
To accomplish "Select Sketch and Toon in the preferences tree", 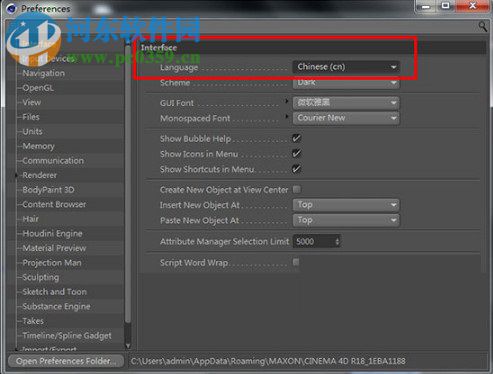I will (54, 292).
